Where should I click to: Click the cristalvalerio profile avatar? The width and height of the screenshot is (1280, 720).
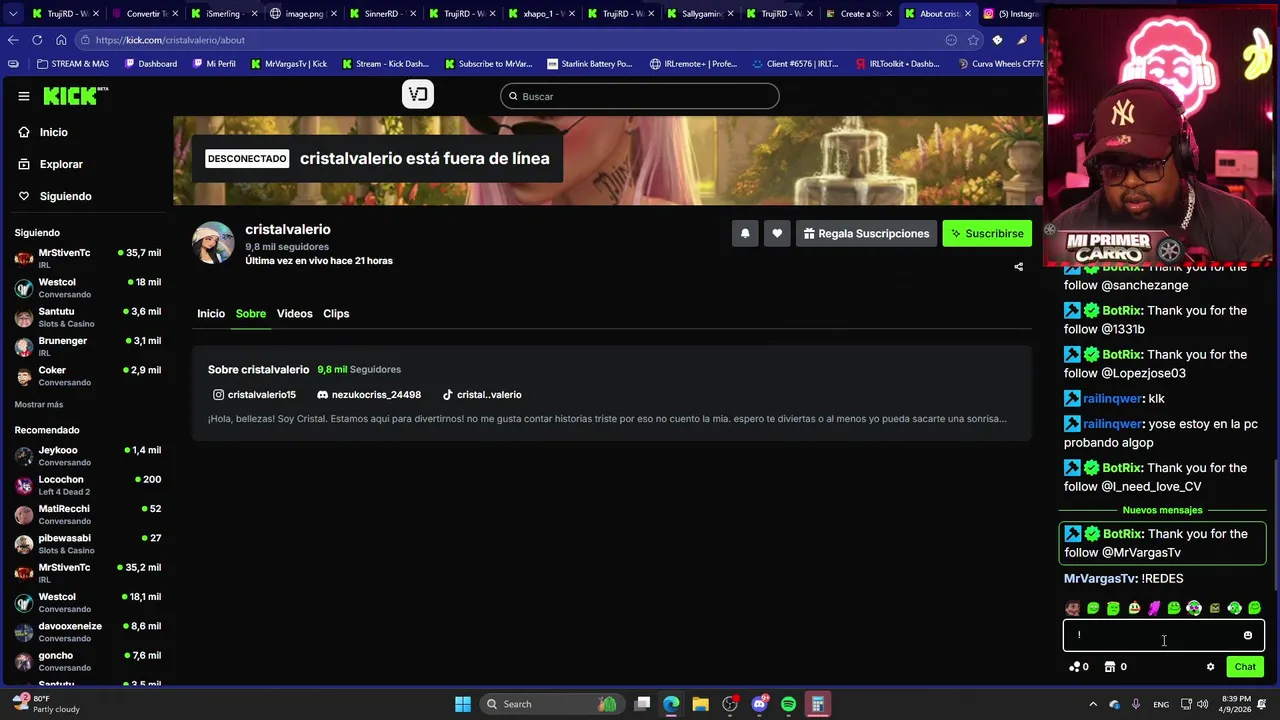coord(213,243)
